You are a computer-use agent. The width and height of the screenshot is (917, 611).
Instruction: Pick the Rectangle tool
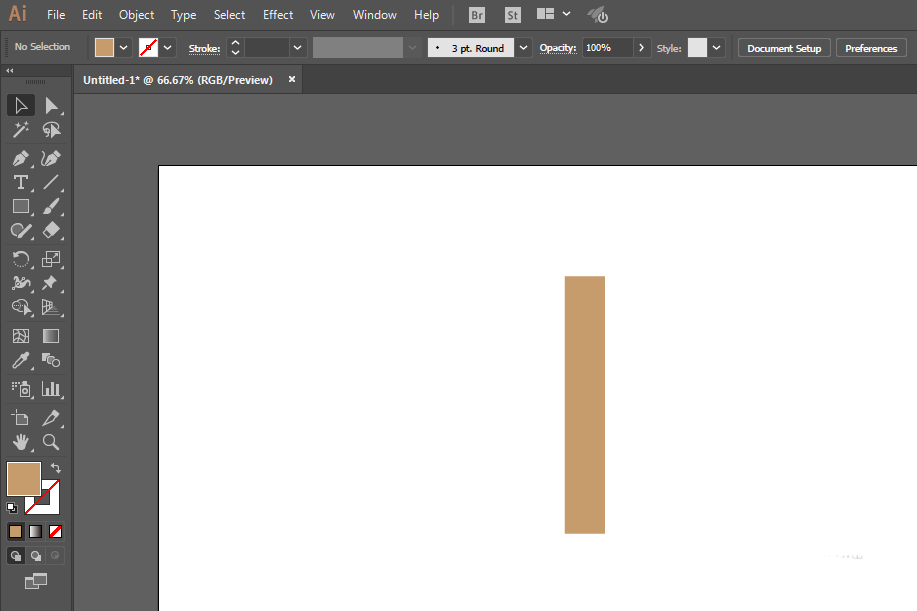tap(21, 206)
